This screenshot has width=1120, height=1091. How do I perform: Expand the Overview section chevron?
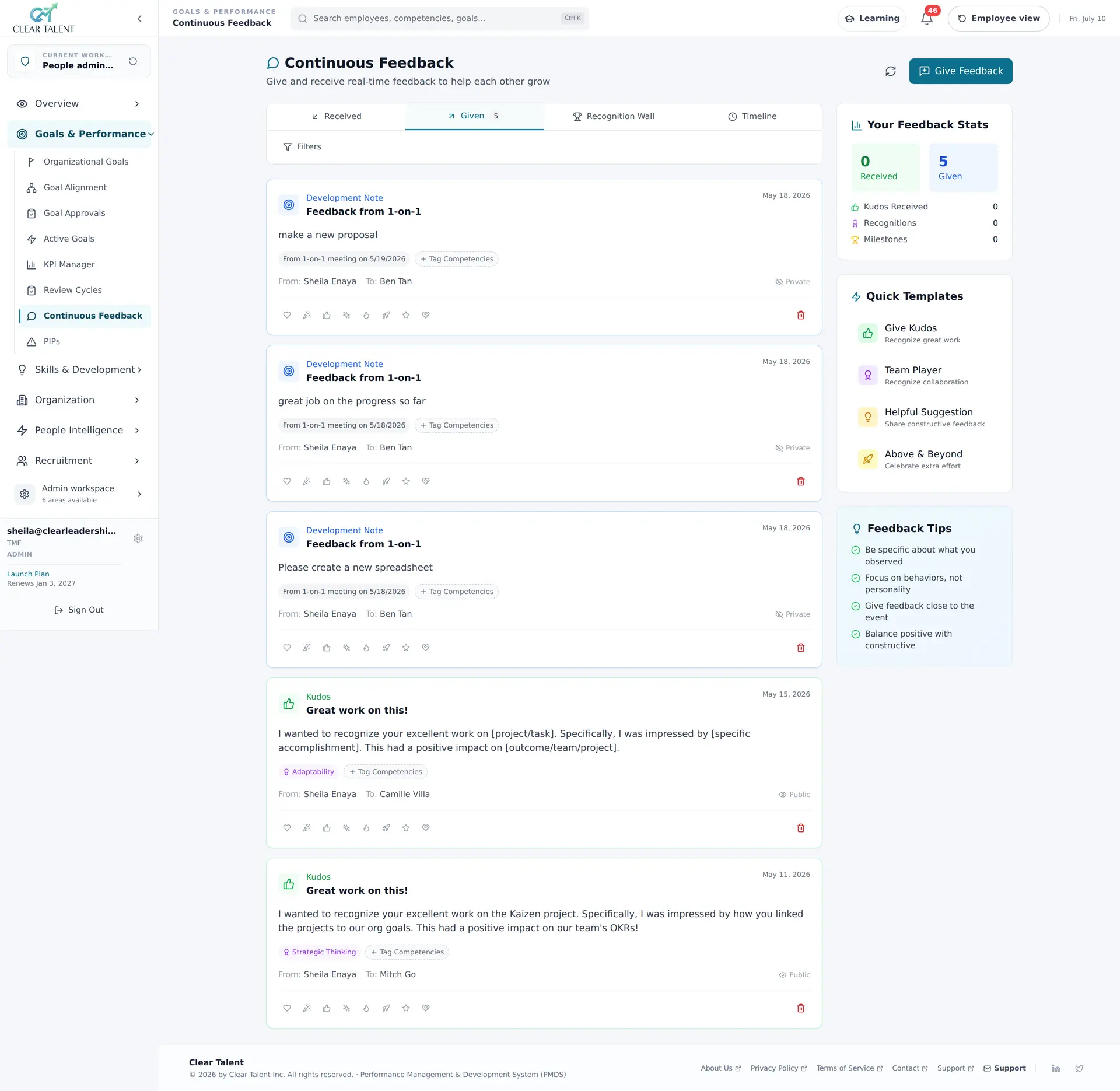tap(137, 104)
